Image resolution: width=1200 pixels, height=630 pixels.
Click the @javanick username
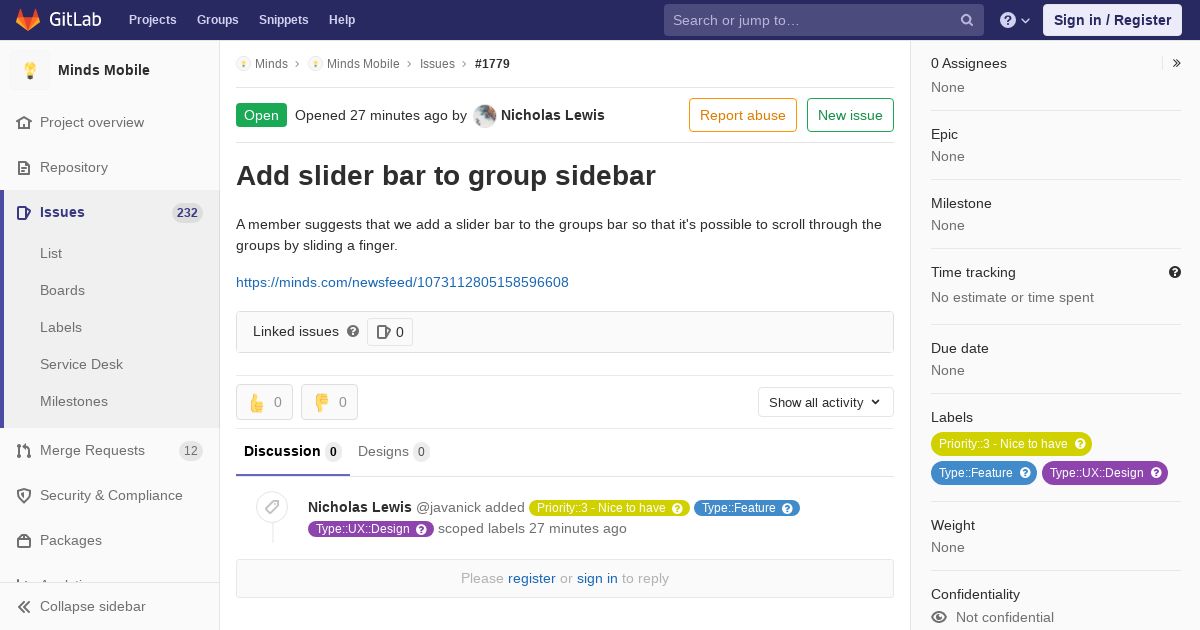click(448, 507)
